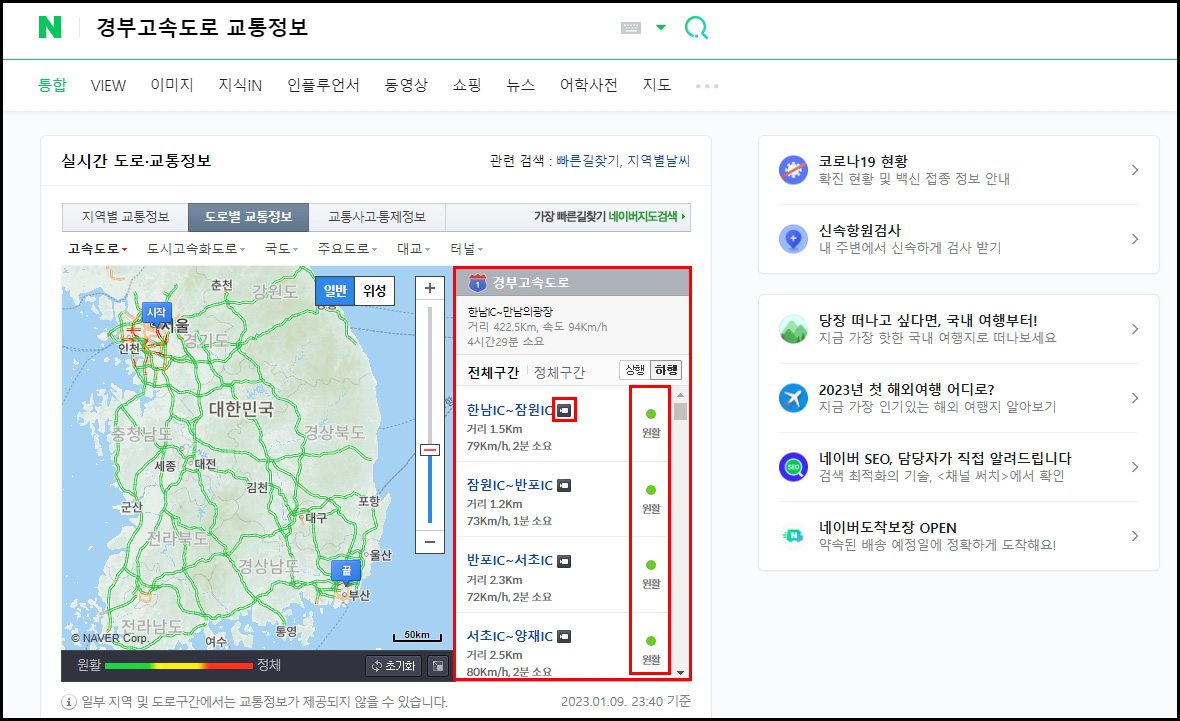Image resolution: width=1180 pixels, height=721 pixels.
Task: Open the VIEW tab
Action: [x=108, y=86]
